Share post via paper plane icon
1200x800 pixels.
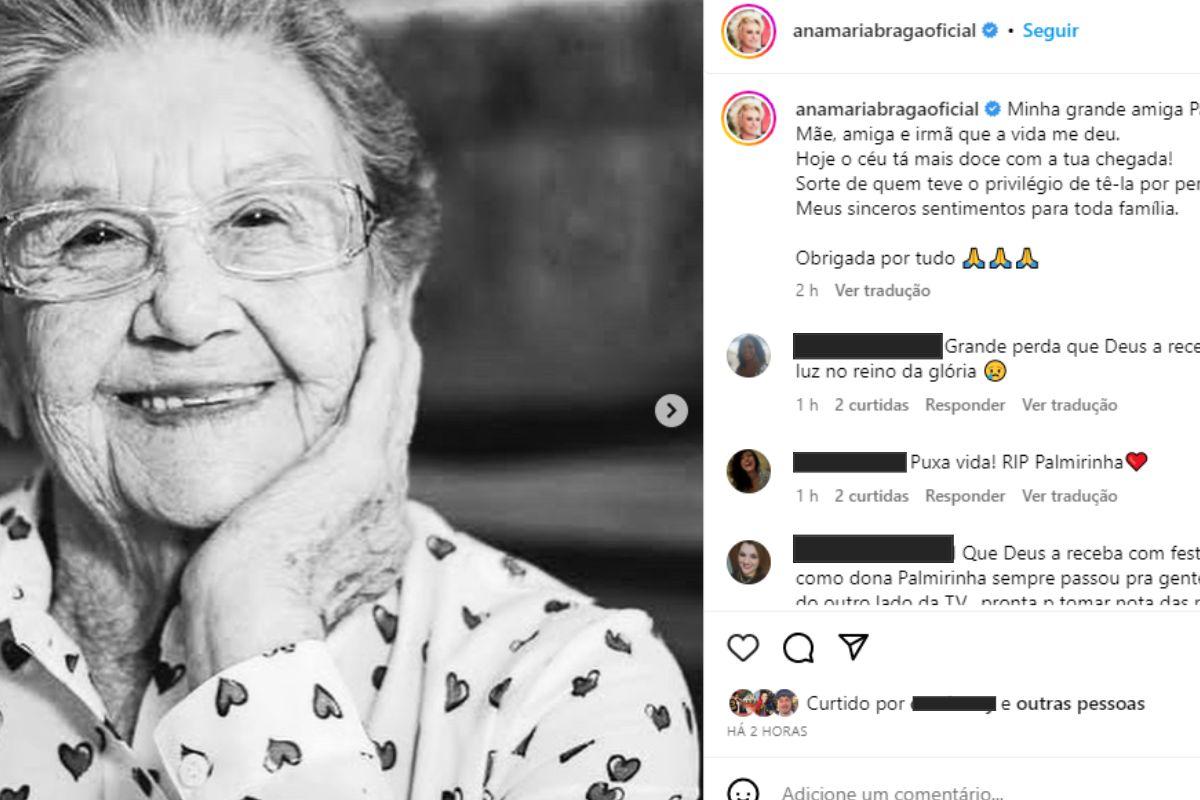(853, 647)
